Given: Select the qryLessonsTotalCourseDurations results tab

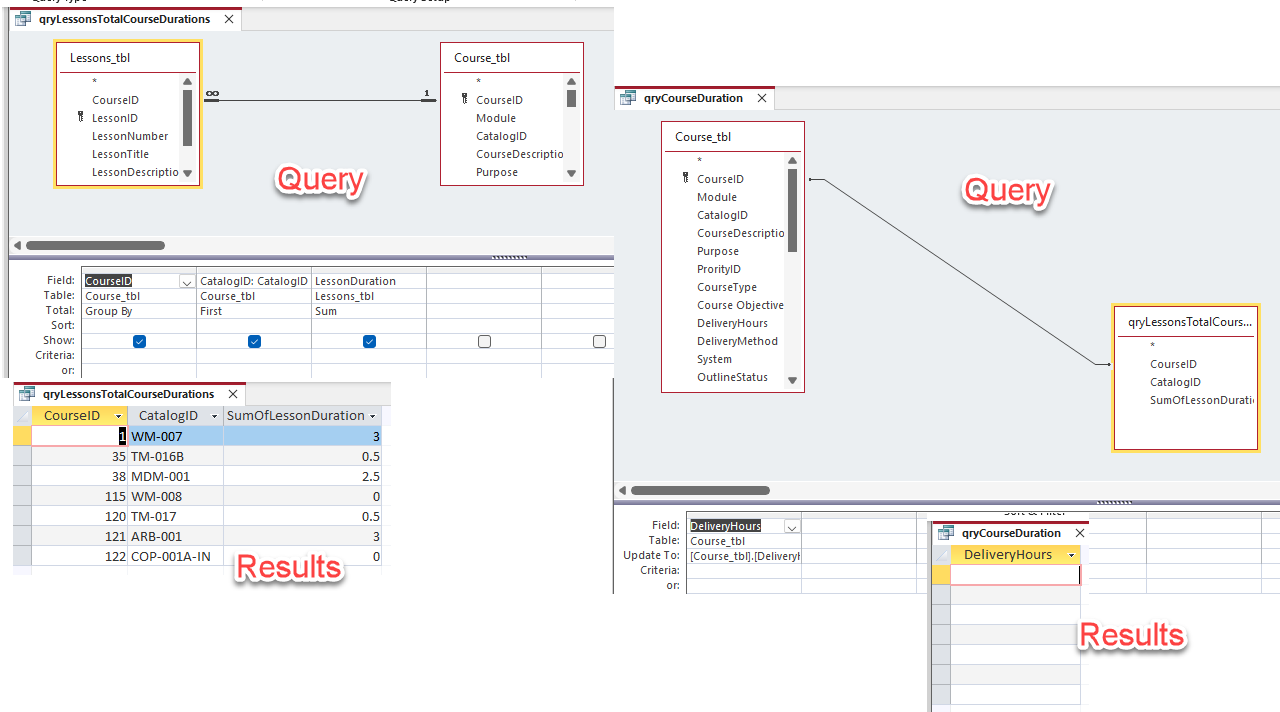Looking at the screenshot, I should coord(129,394).
